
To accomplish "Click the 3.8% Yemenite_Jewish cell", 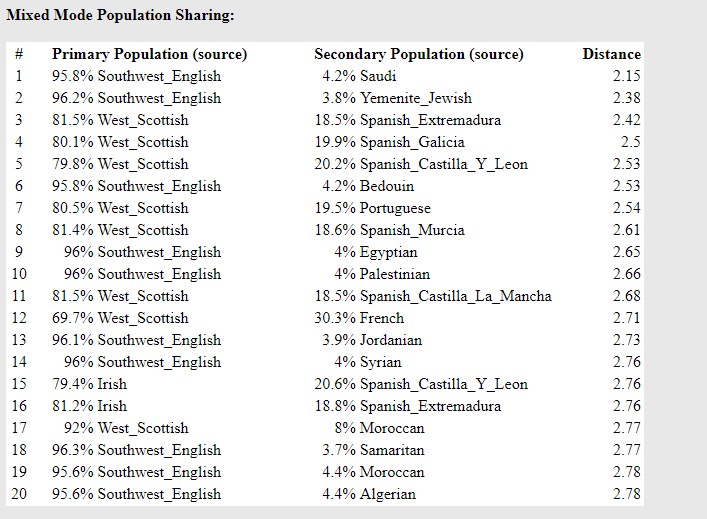I will point(397,98).
